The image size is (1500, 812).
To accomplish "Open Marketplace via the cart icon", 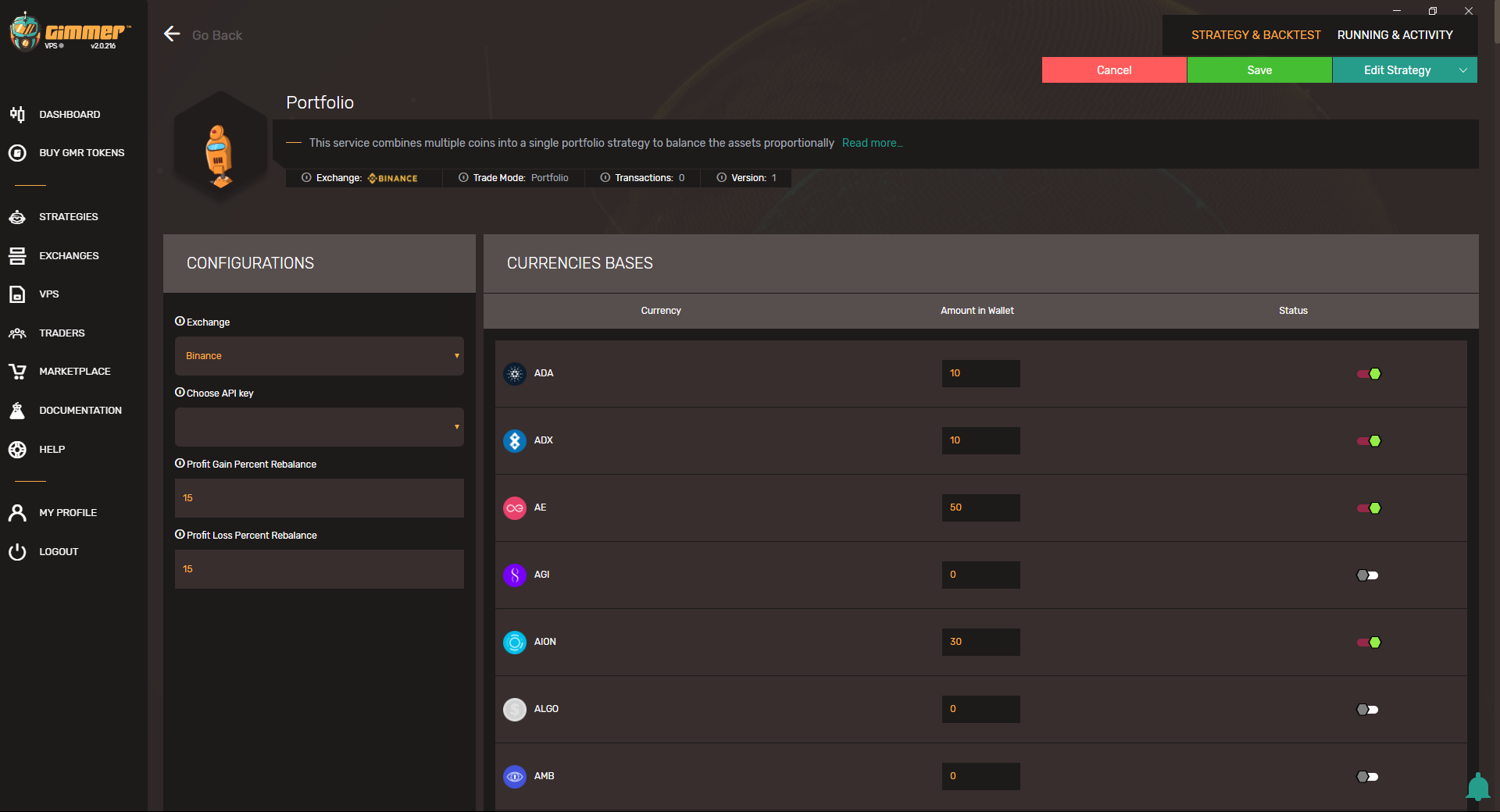I will [x=17, y=372].
